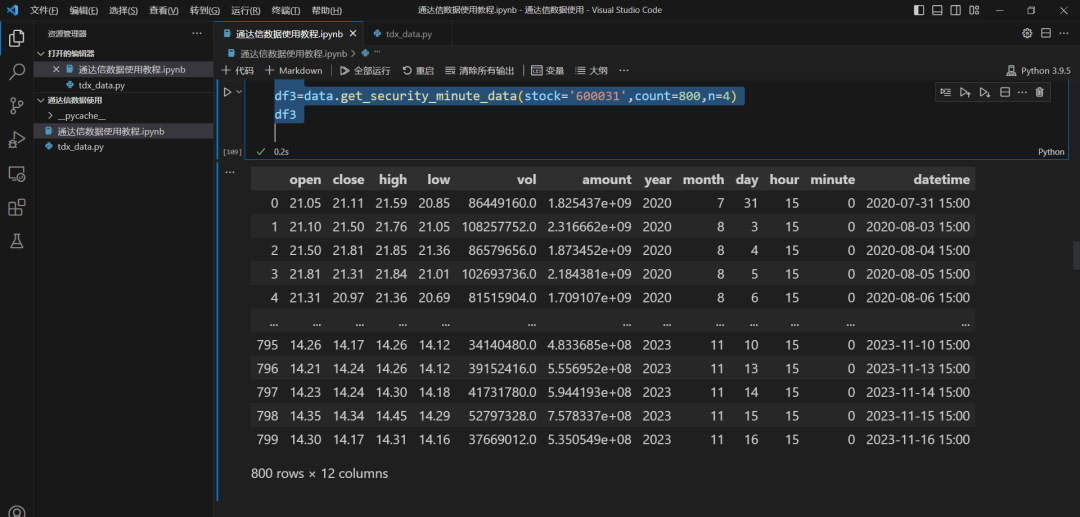Toggle the bottom panel layout button
This screenshot has height=517, width=1080.
(937, 10)
